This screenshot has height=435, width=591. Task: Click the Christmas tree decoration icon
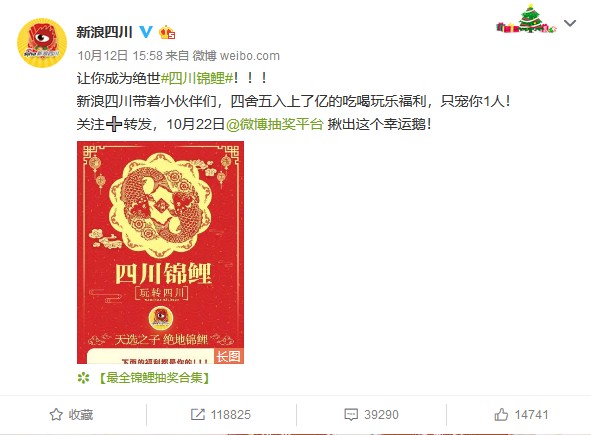pyautogui.click(x=526, y=19)
